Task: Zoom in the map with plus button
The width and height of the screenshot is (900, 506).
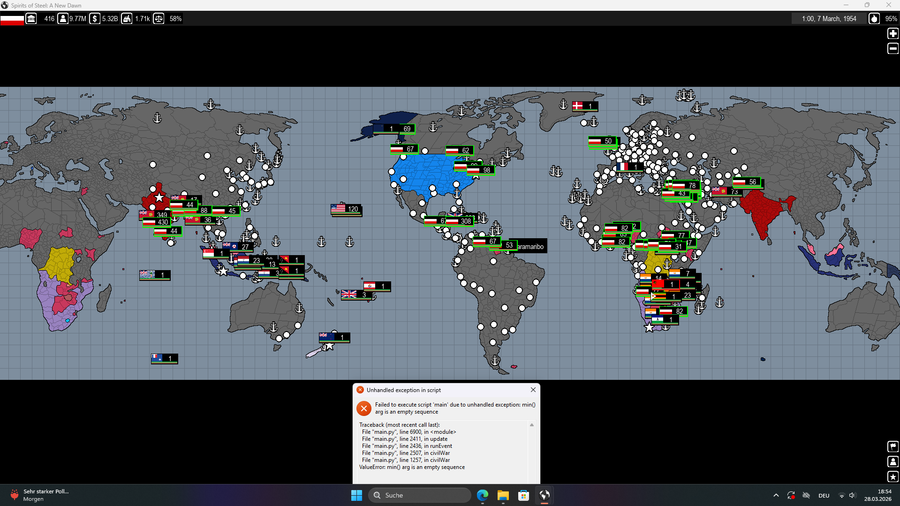Action: point(893,34)
